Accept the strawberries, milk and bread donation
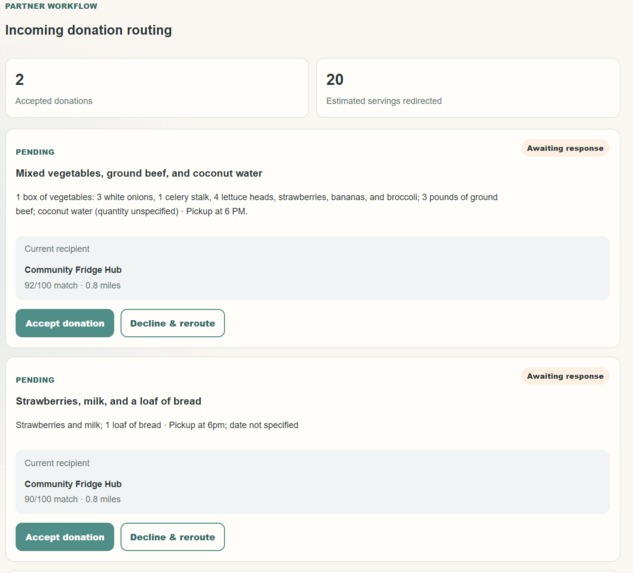The width and height of the screenshot is (633, 573). tap(65, 537)
